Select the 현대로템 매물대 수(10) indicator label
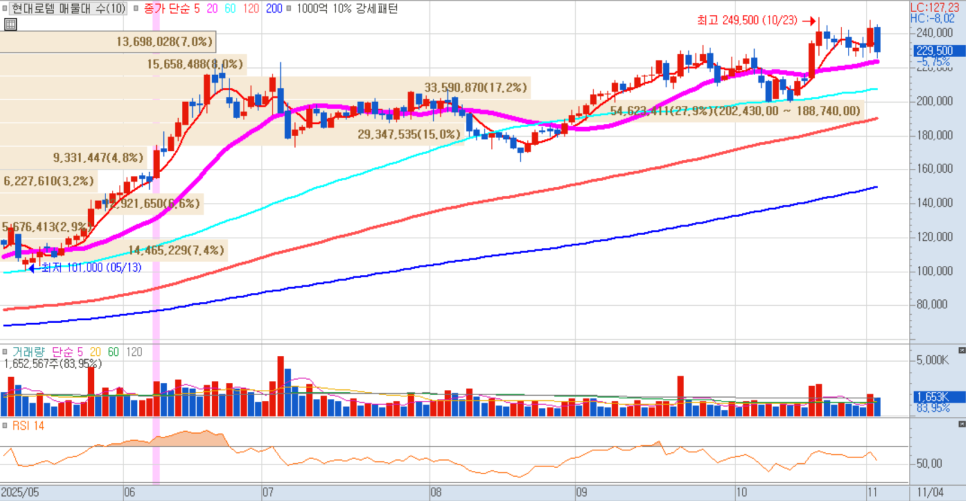This screenshot has height=501, width=966. click(x=68, y=9)
